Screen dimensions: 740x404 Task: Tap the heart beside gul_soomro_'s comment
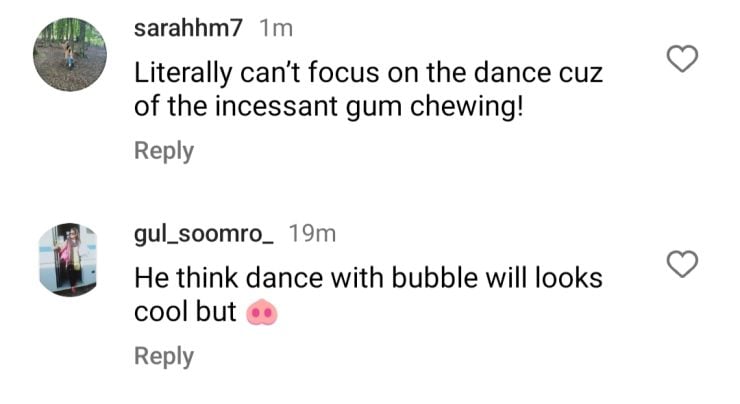tap(681, 264)
